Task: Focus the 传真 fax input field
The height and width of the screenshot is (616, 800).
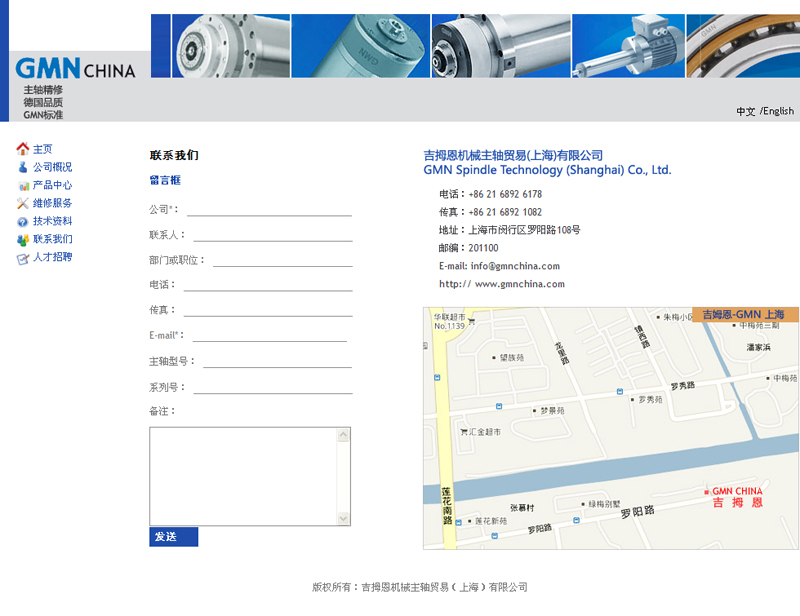Action: coord(268,310)
